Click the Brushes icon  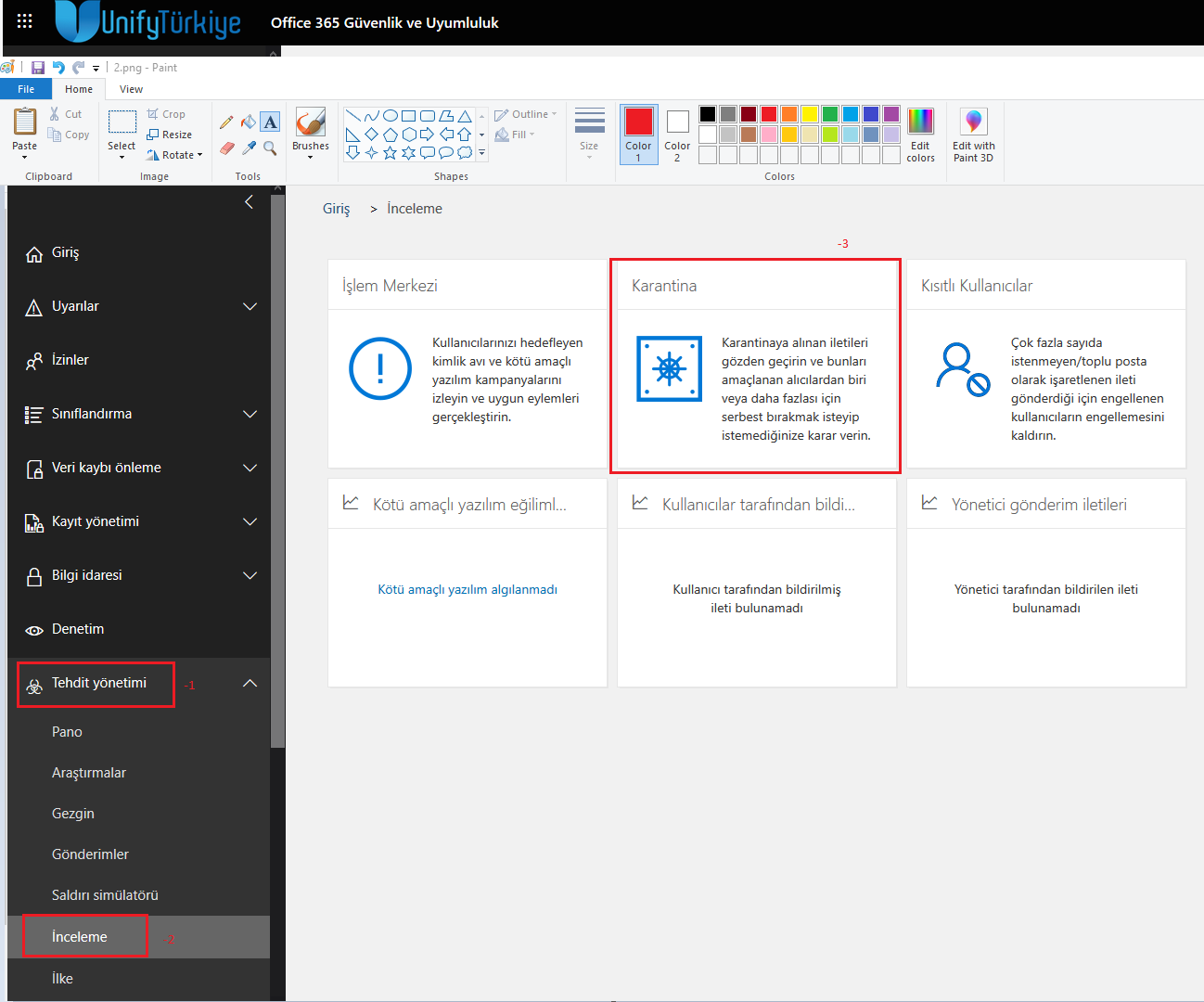tap(310, 122)
